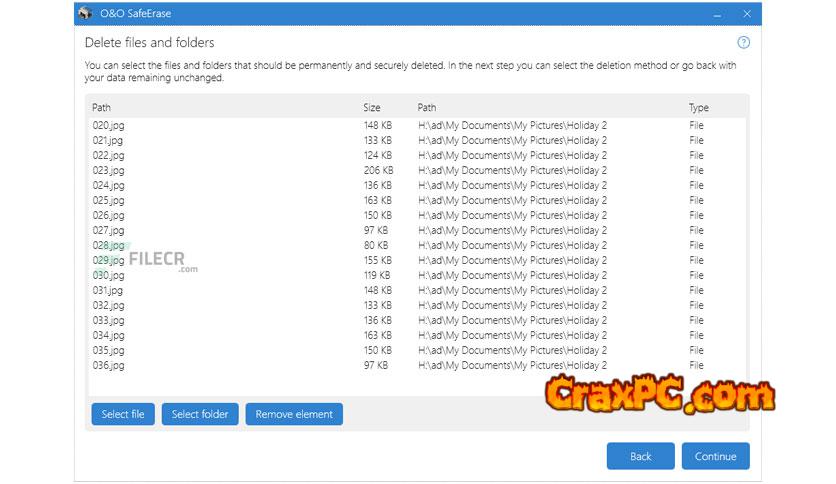Select the 030.jpg file row
The width and height of the screenshot is (836, 484).
(x=417, y=275)
